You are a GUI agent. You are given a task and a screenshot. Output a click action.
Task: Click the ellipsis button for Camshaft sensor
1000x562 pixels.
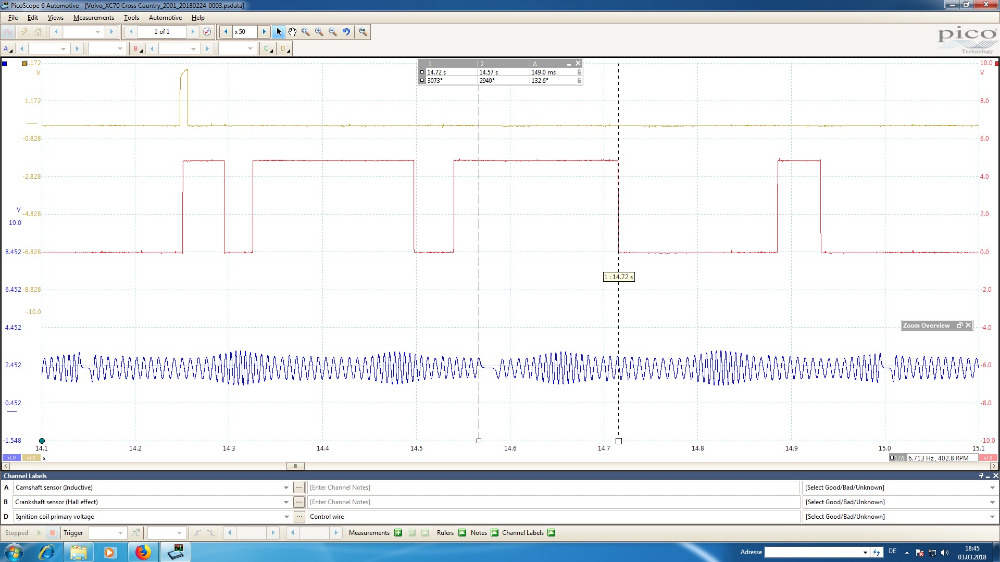299,487
